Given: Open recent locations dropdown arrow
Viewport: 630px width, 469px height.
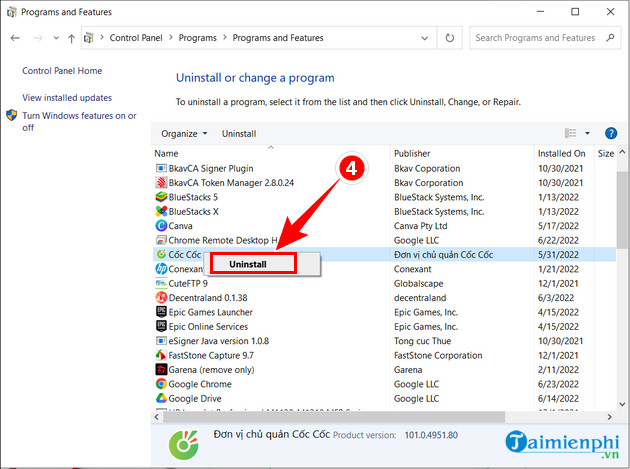Looking at the screenshot, I should (56, 38).
